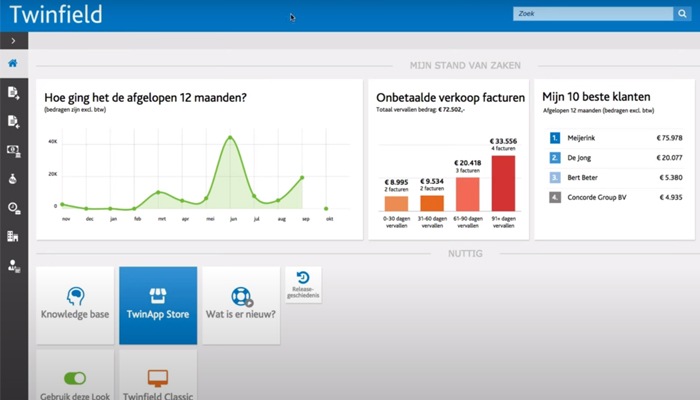Open the outgoing document (sales) sidebar icon

[x=13, y=92]
